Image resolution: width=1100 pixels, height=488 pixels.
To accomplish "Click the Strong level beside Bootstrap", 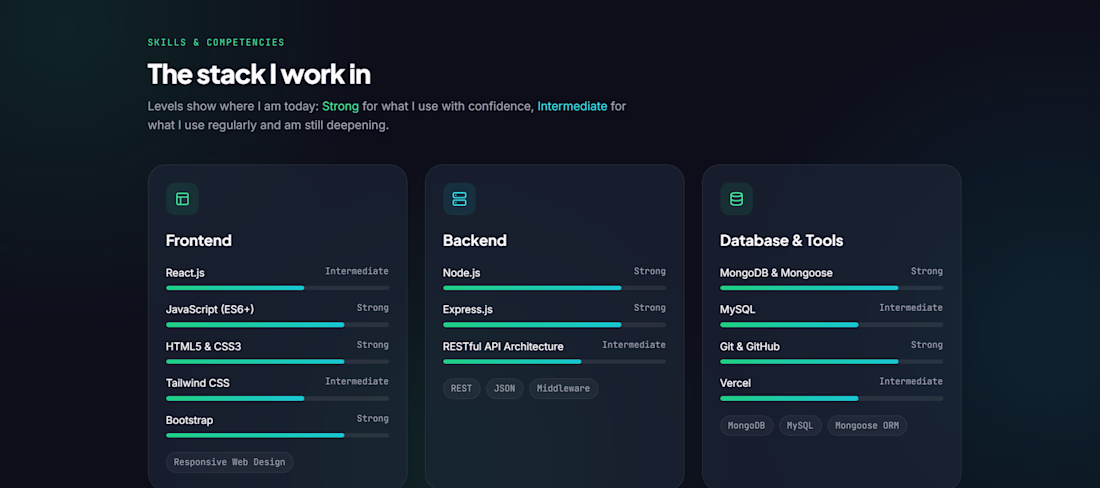I will (373, 418).
